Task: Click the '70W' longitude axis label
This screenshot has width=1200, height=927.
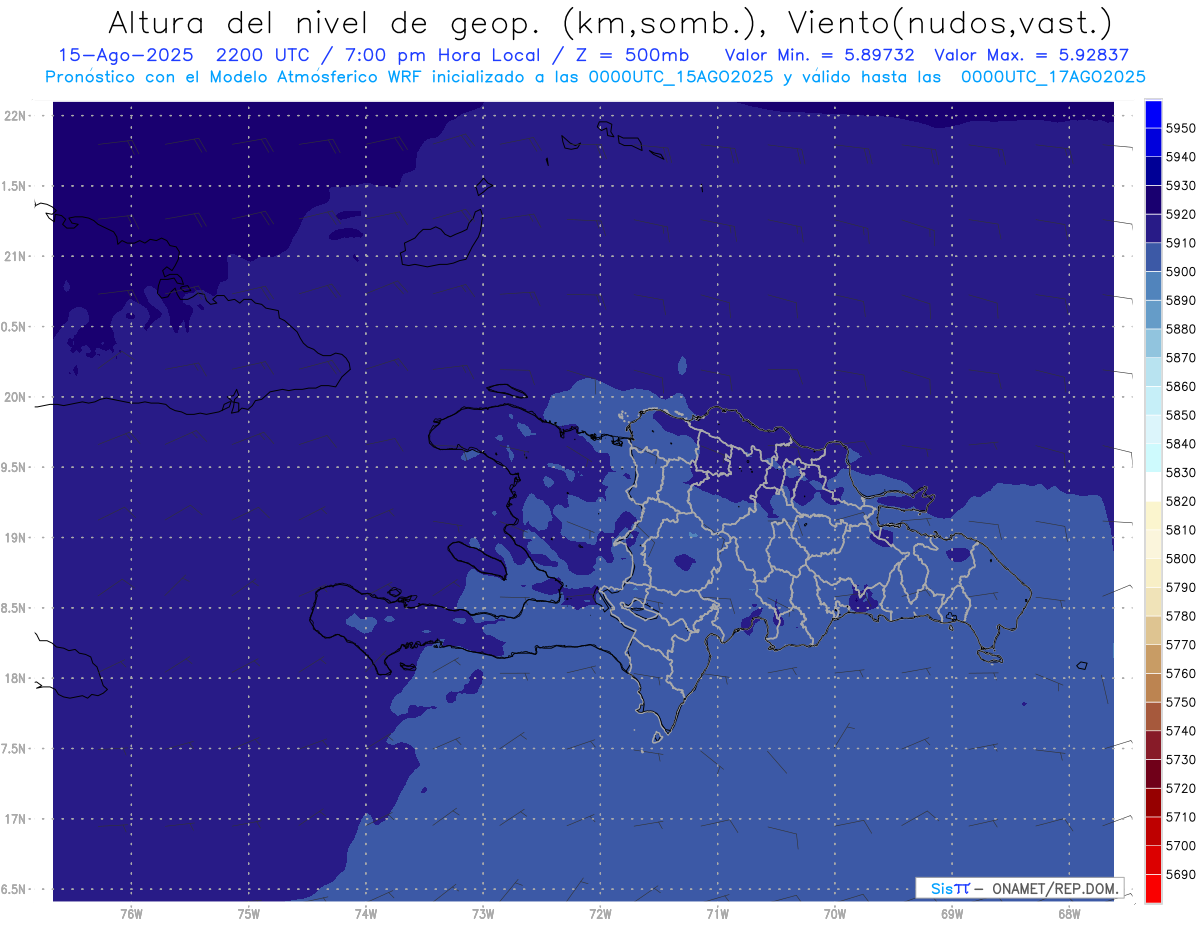Action: (x=835, y=913)
